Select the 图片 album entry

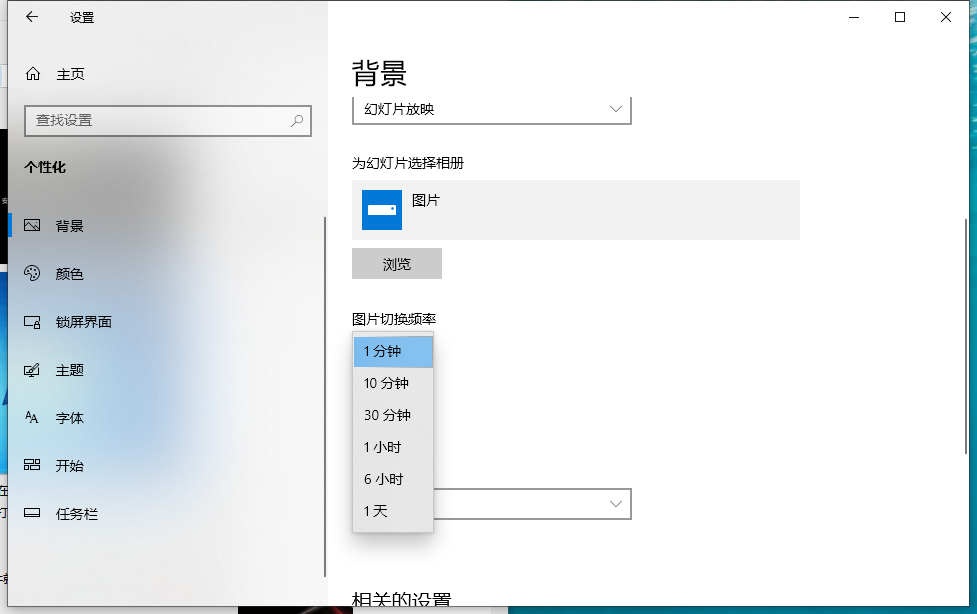click(x=576, y=210)
